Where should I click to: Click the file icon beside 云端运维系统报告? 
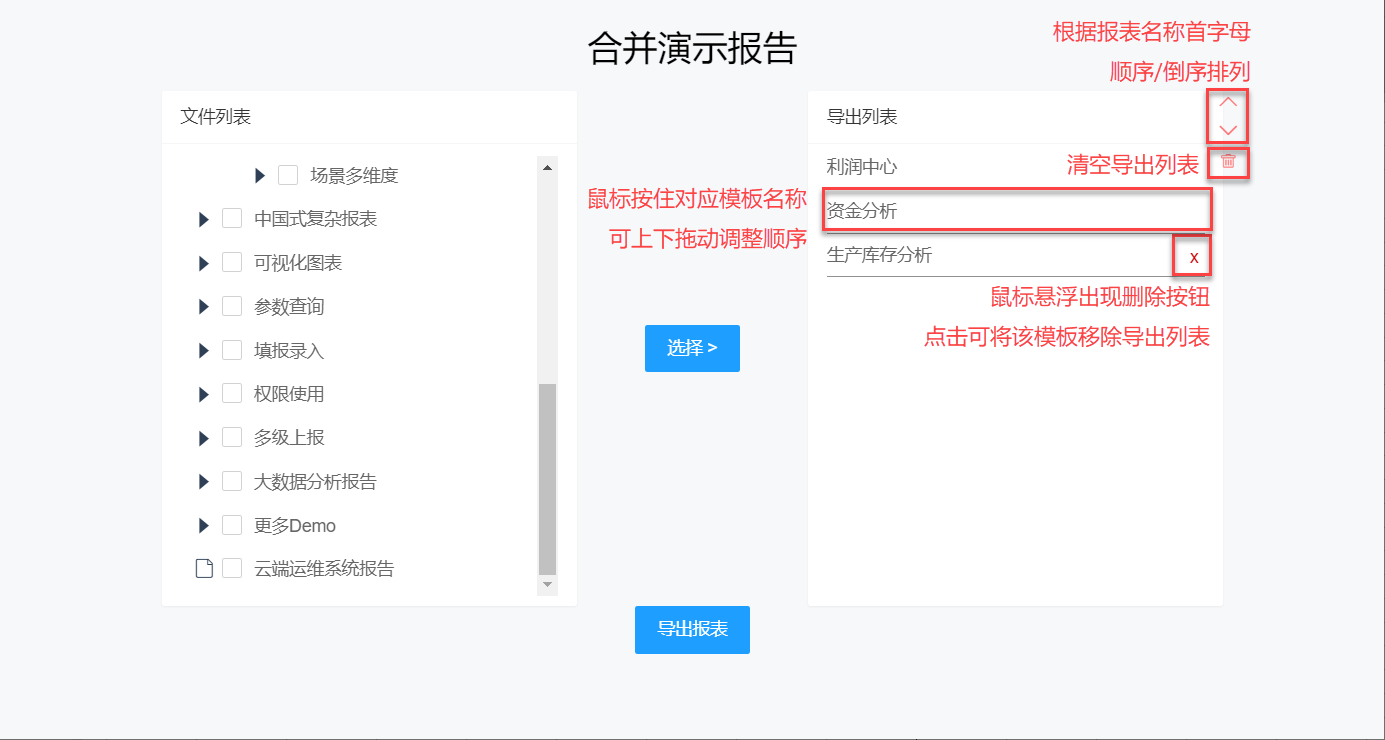pos(204,569)
